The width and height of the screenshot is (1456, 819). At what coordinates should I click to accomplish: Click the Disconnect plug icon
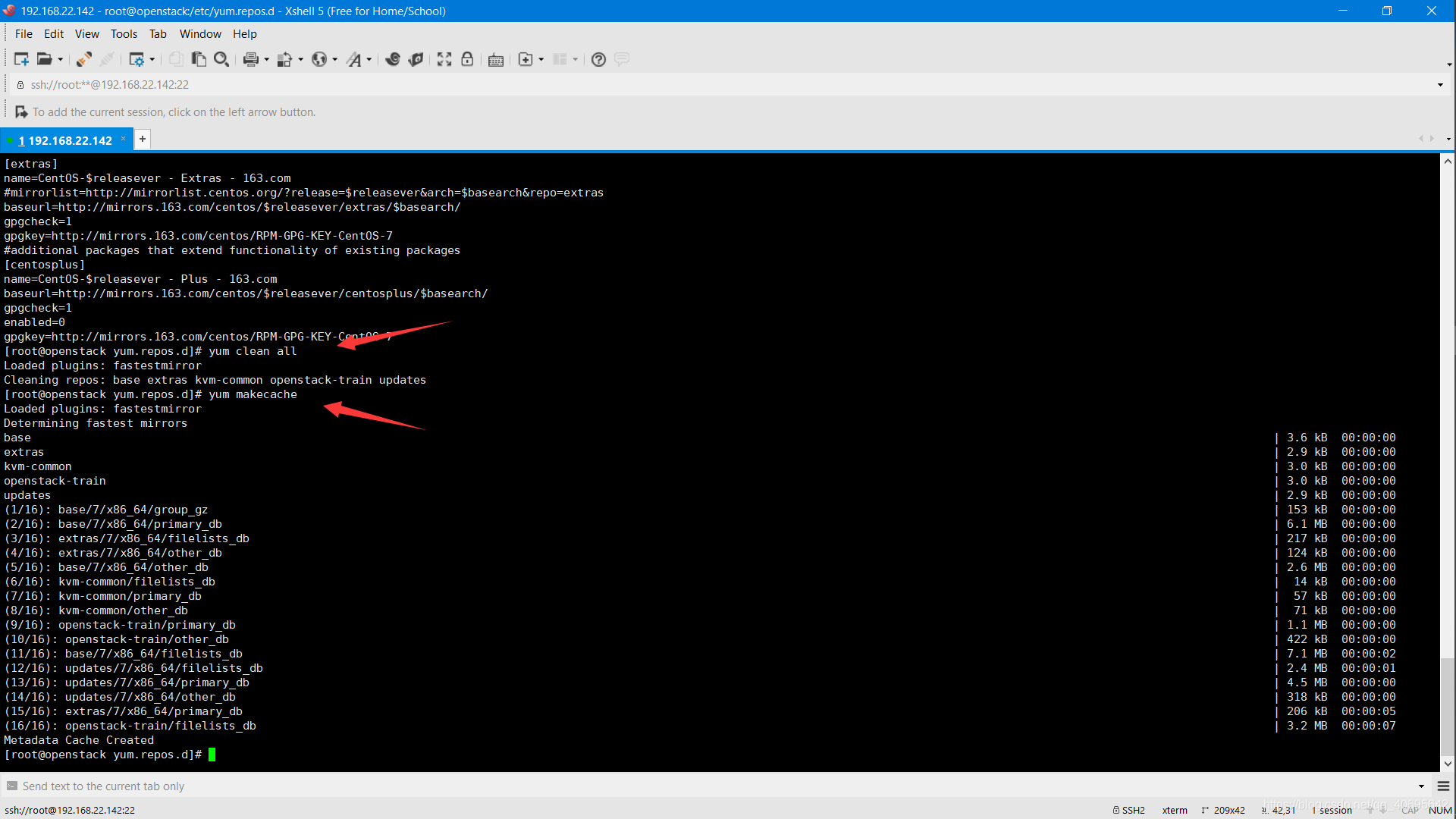[108, 59]
